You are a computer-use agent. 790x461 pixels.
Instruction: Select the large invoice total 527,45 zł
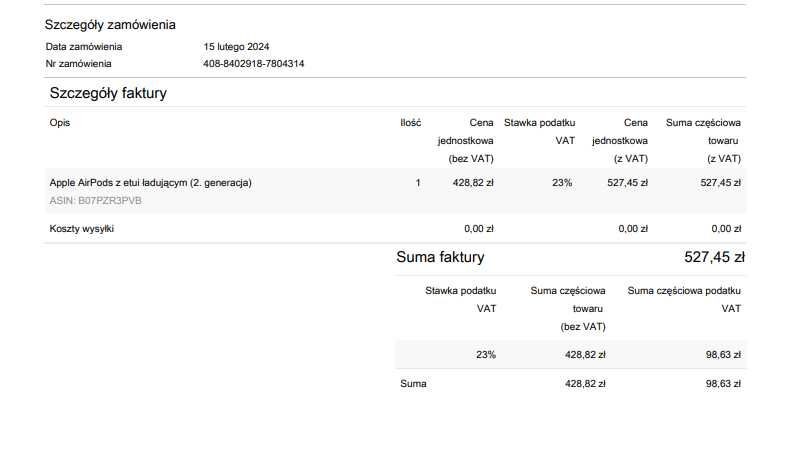coord(714,257)
